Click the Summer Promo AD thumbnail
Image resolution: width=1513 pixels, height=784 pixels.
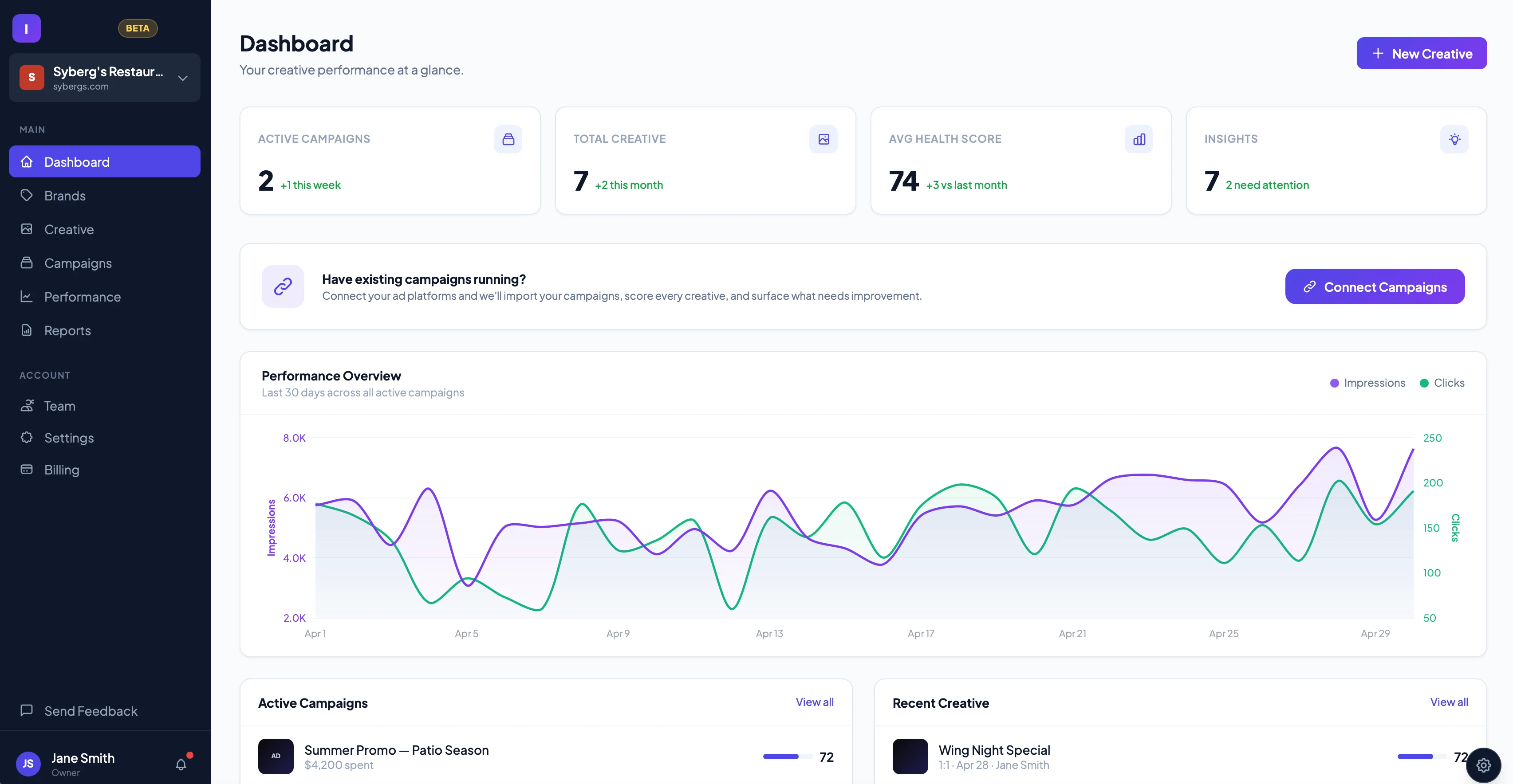[276, 757]
